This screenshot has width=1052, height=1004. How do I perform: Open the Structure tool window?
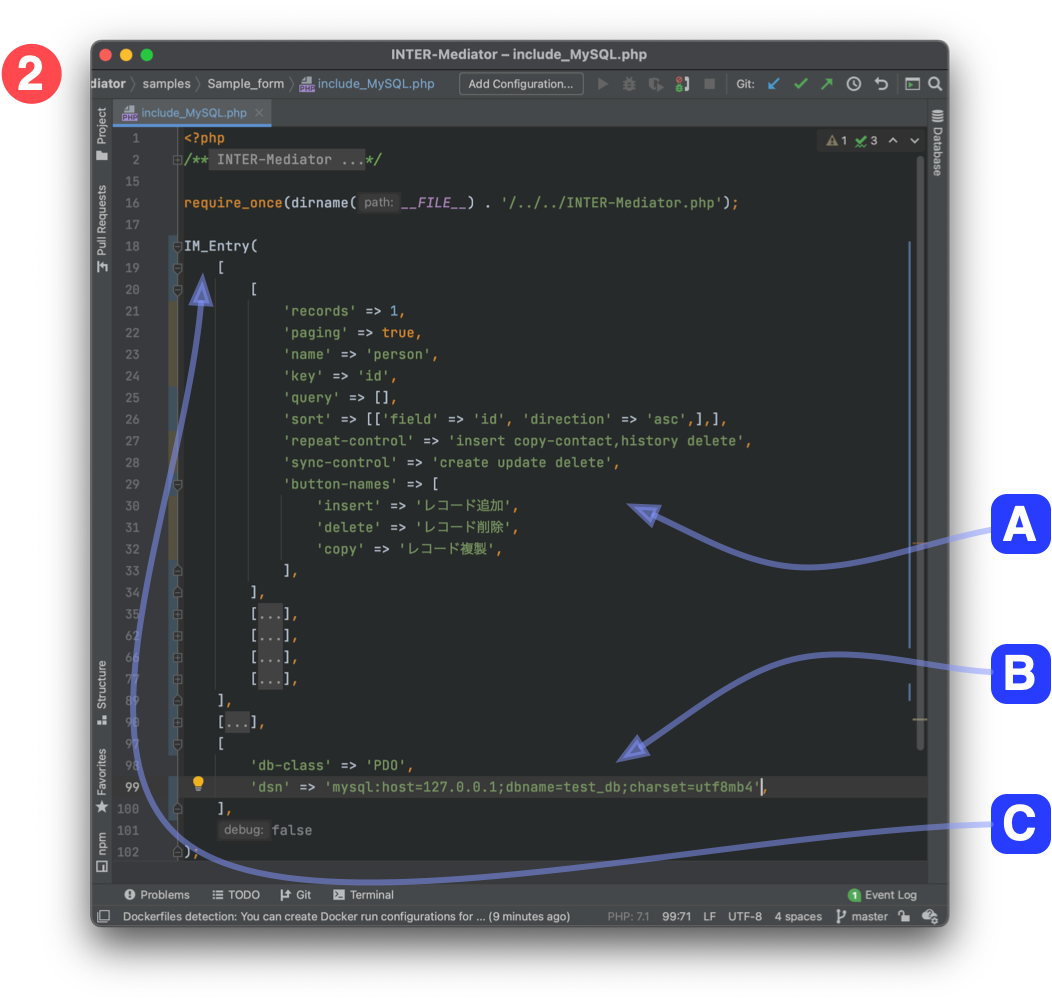(101, 692)
